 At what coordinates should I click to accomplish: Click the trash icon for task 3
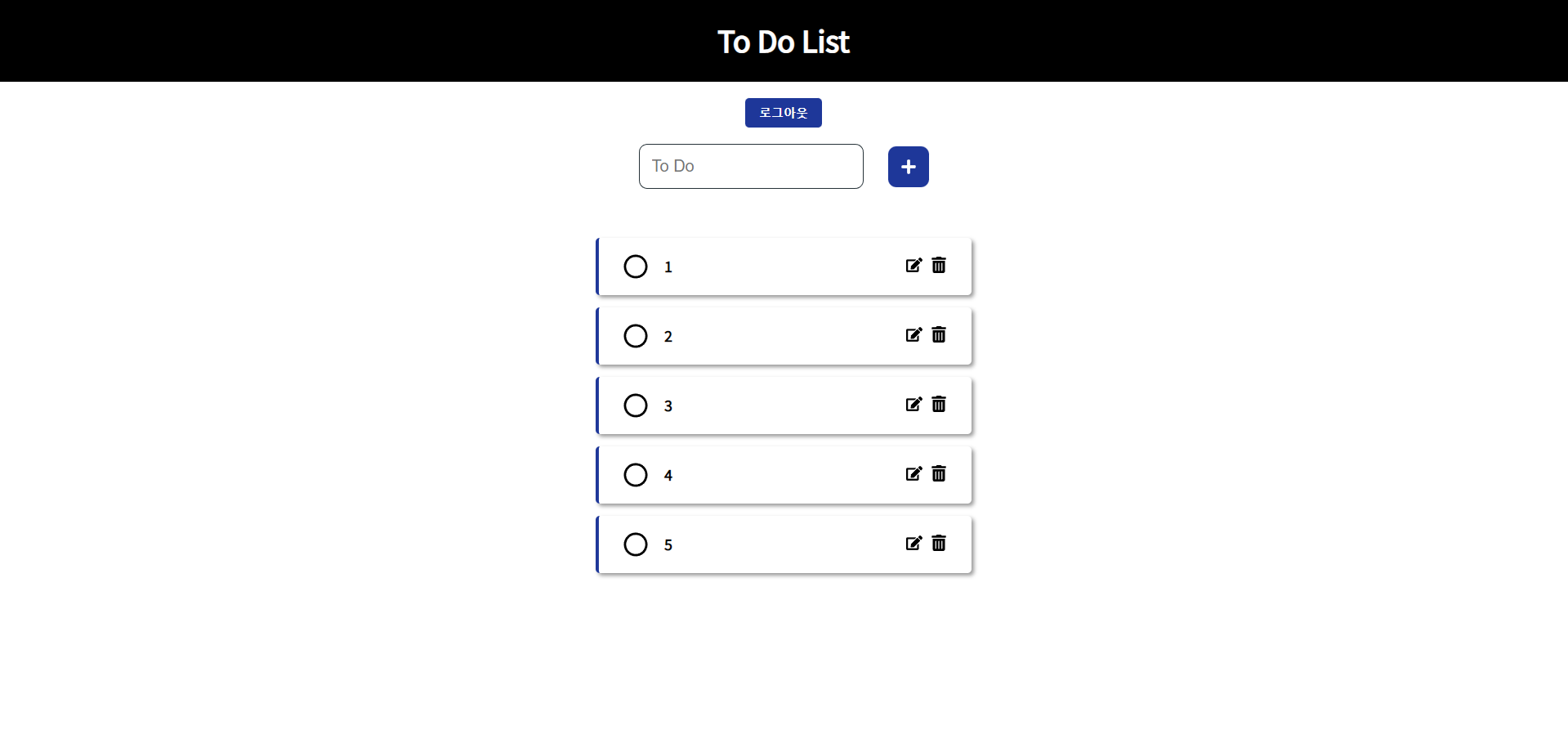939,405
